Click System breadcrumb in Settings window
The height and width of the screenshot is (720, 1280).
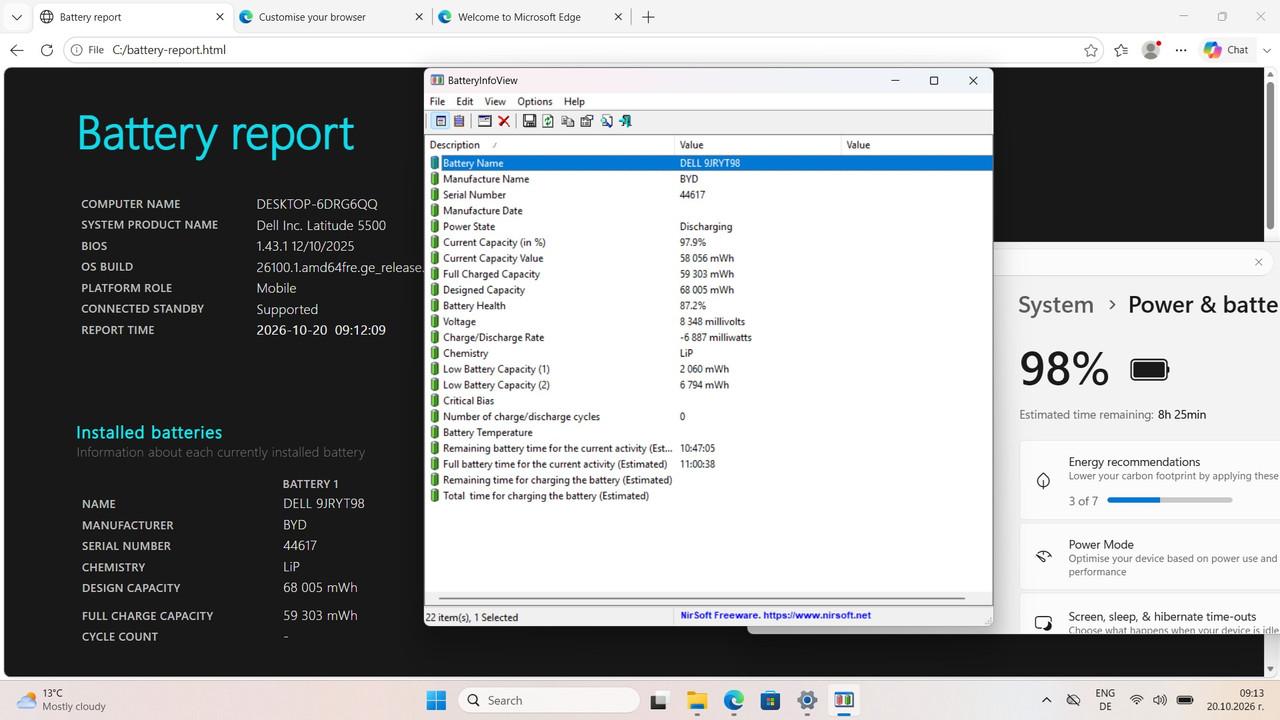coord(1056,305)
